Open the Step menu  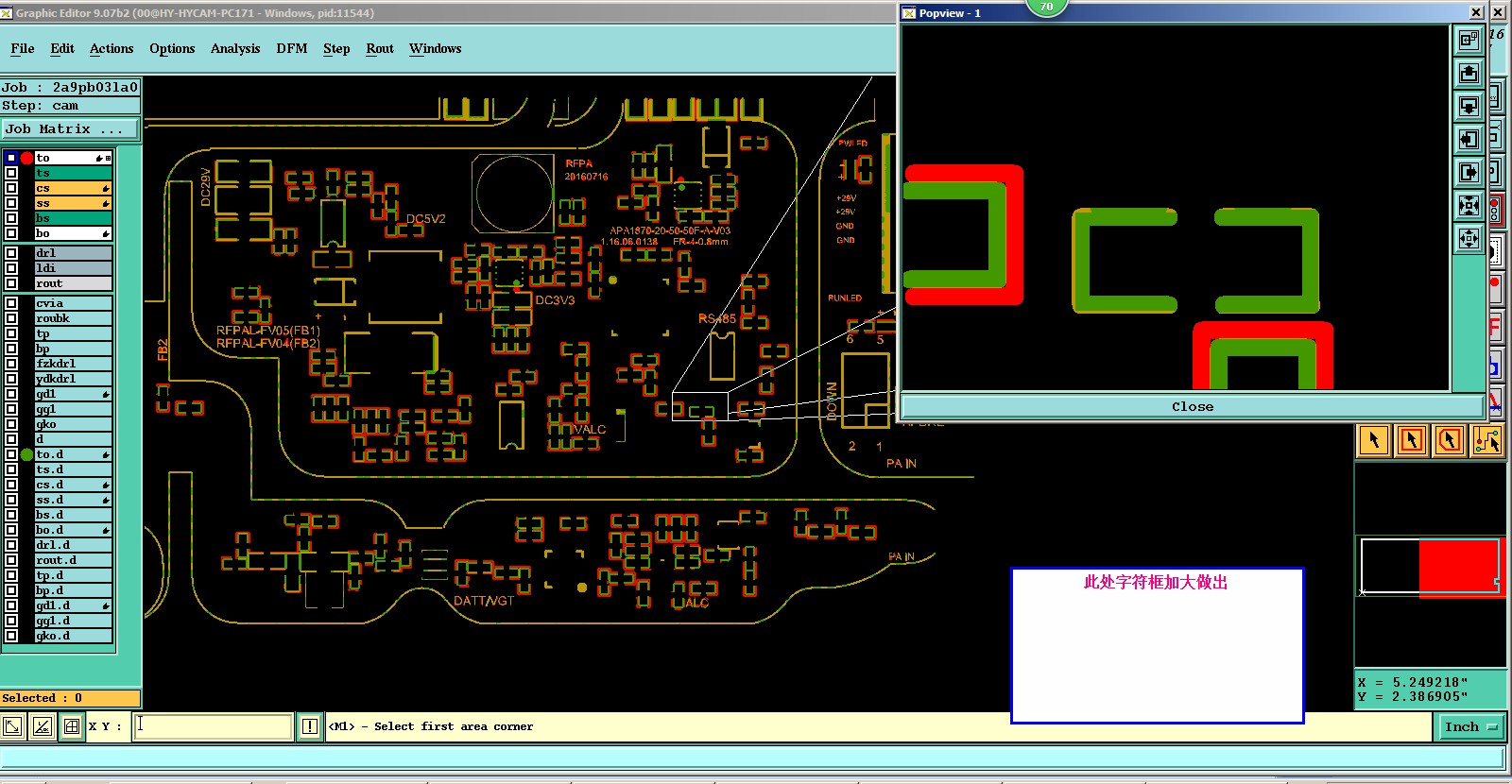pos(336,48)
